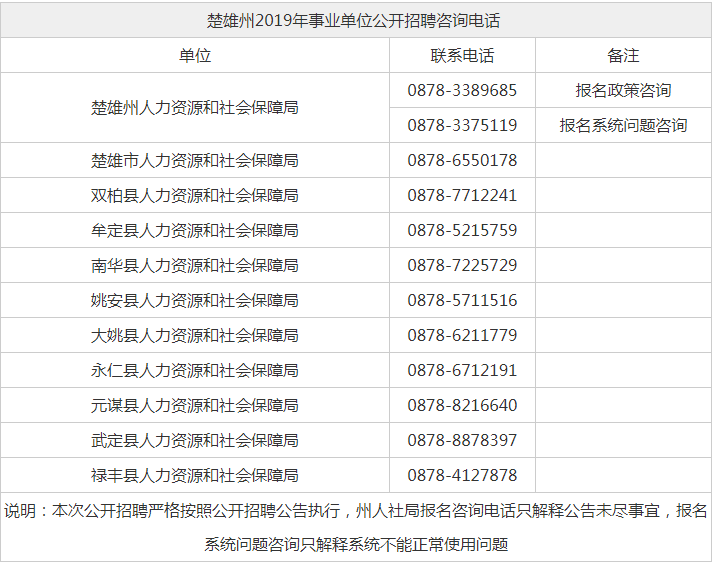Select phone number 0878-8216640
712x563 pixels.
[462, 405]
